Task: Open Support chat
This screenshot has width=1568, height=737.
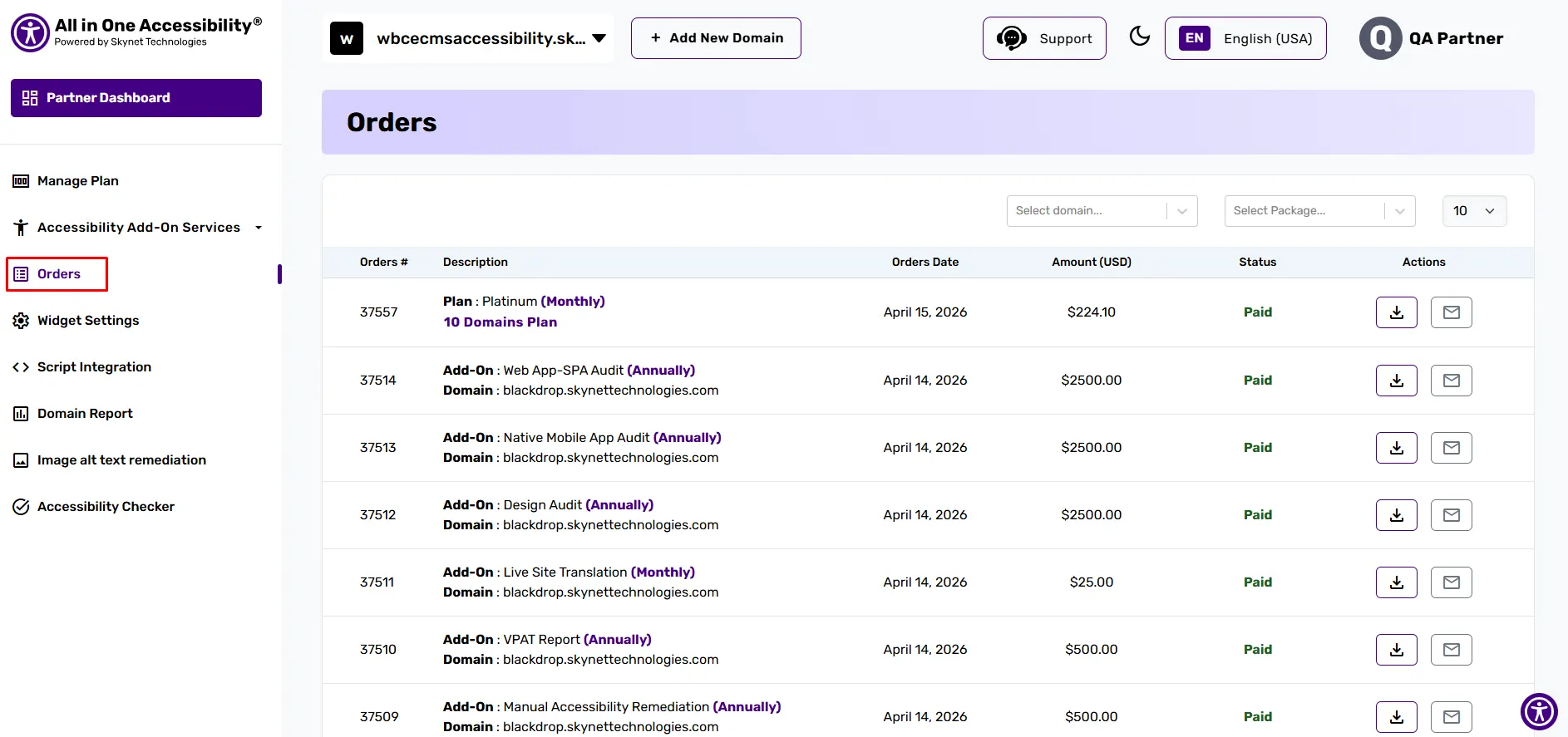Action: click(x=1044, y=38)
